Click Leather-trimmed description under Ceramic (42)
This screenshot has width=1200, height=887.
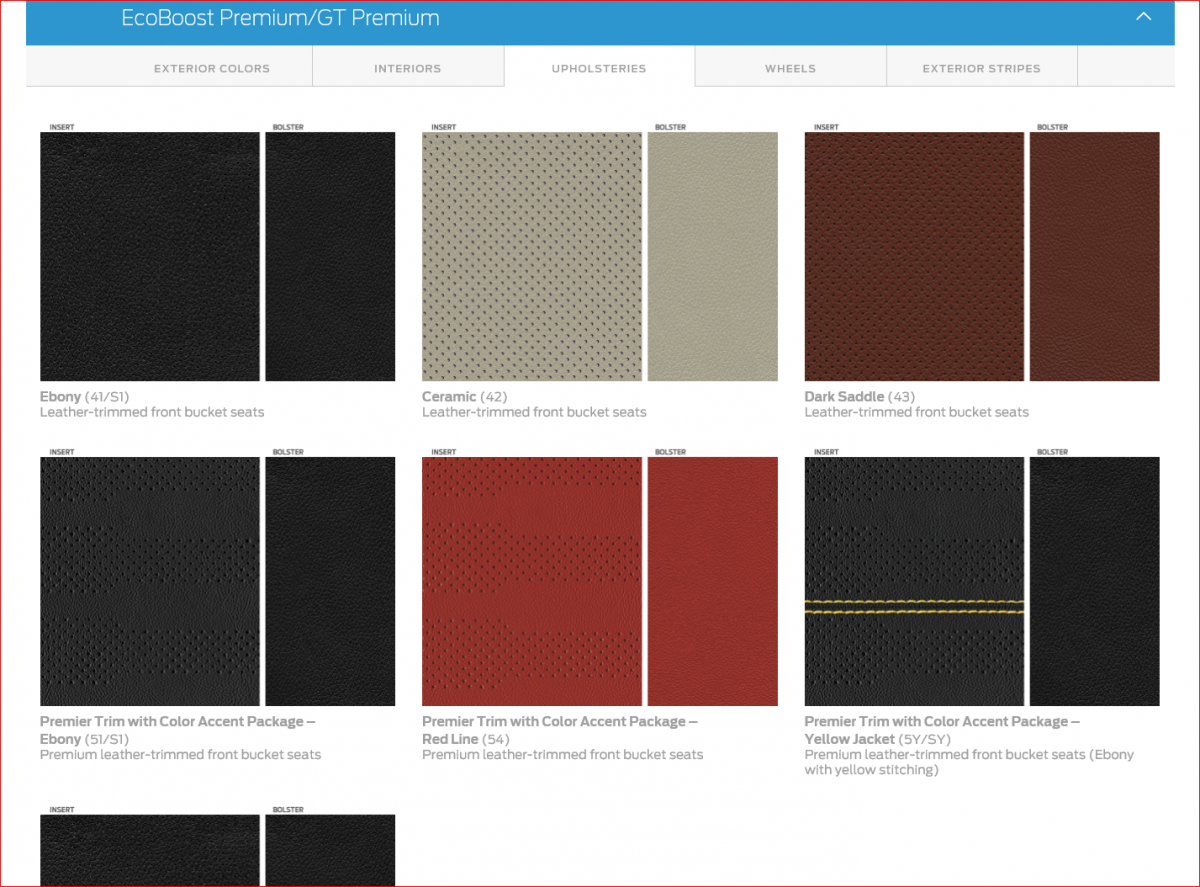point(534,412)
